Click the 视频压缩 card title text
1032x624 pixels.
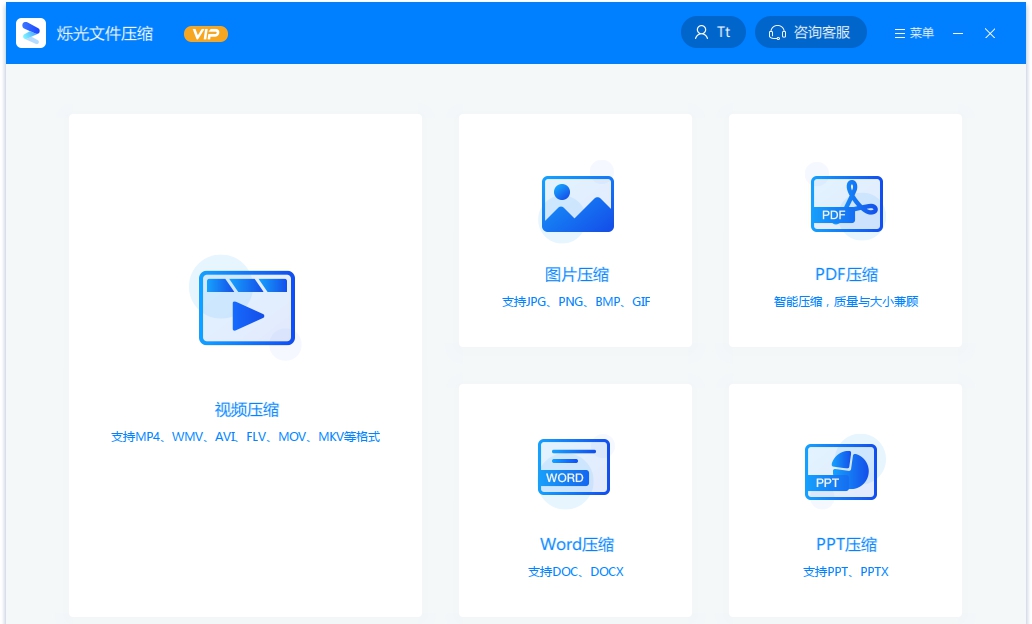coord(245,409)
